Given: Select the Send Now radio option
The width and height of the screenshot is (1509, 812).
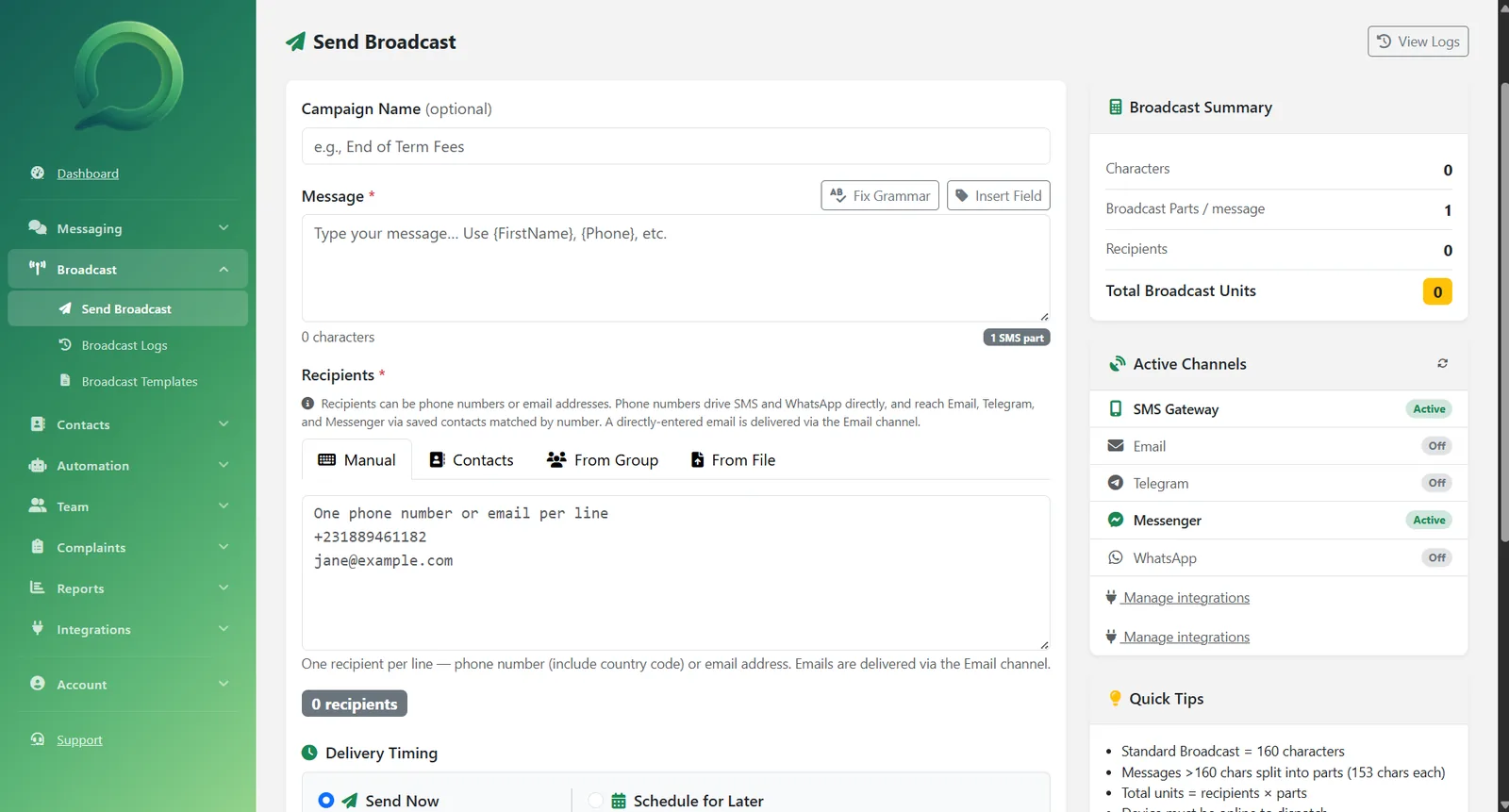Looking at the screenshot, I should pyautogui.click(x=326, y=800).
